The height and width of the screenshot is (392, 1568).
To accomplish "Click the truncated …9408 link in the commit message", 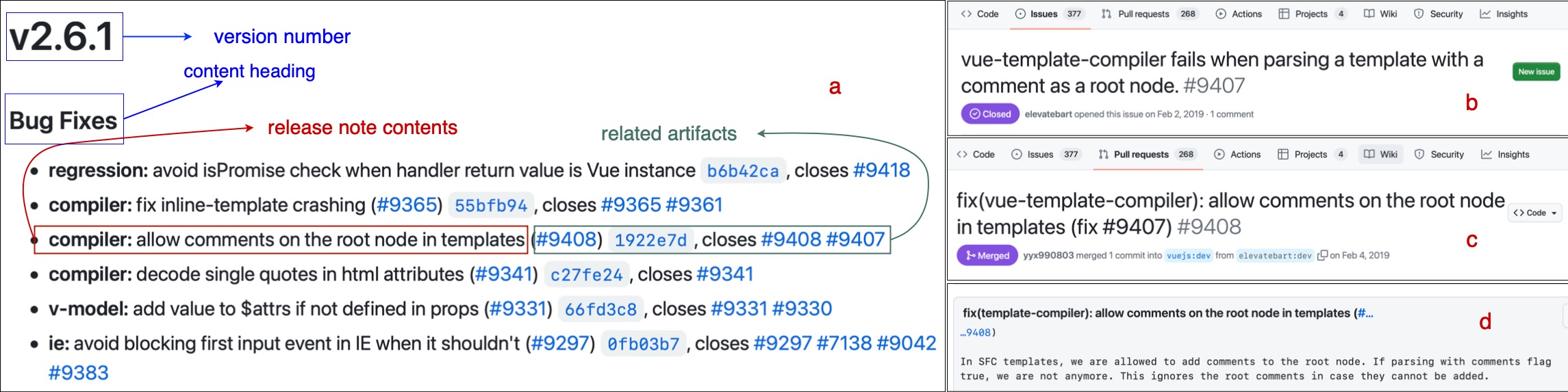I will (976, 332).
